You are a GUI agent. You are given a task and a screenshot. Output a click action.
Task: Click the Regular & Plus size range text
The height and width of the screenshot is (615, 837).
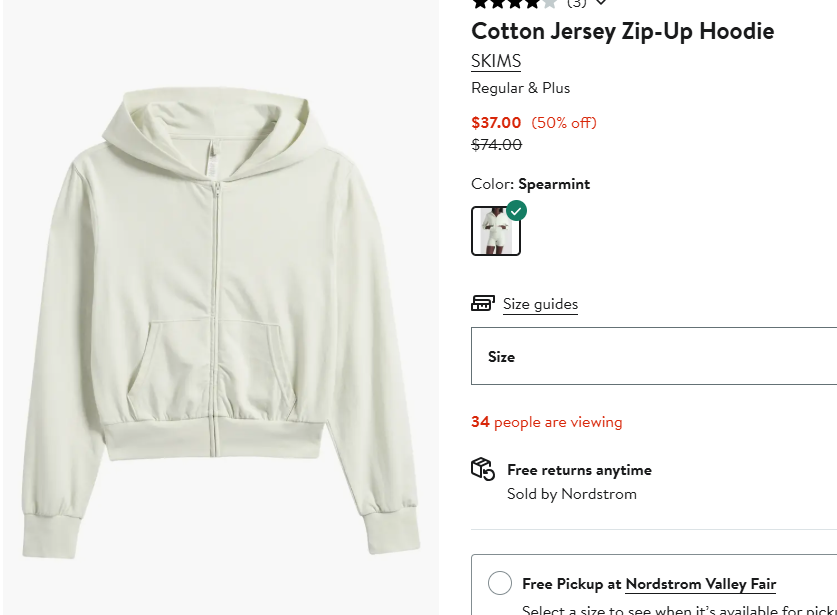tap(520, 88)
